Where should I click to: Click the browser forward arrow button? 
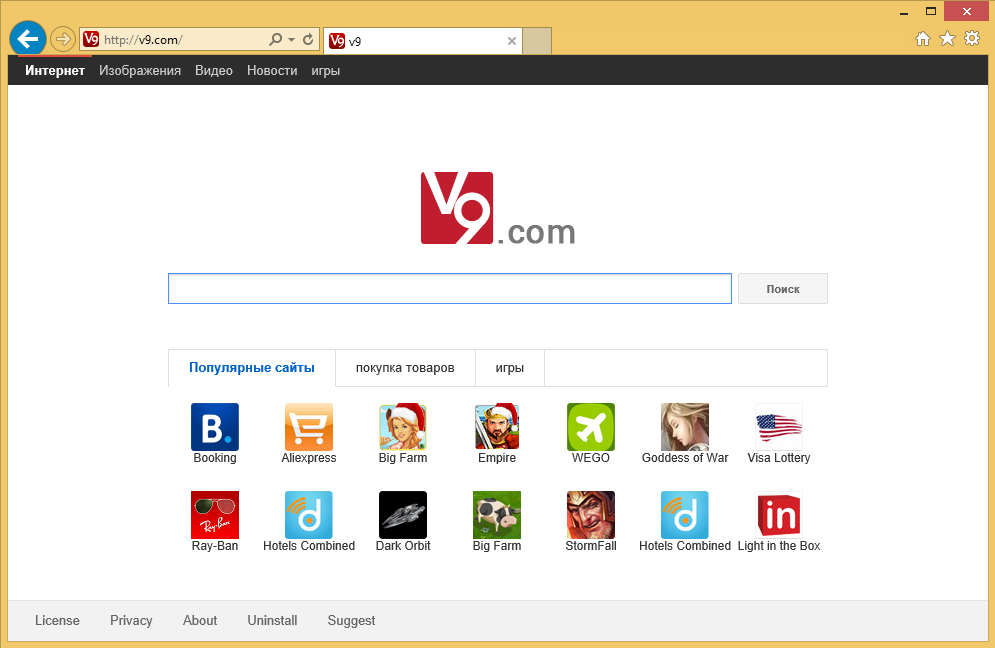62,39
